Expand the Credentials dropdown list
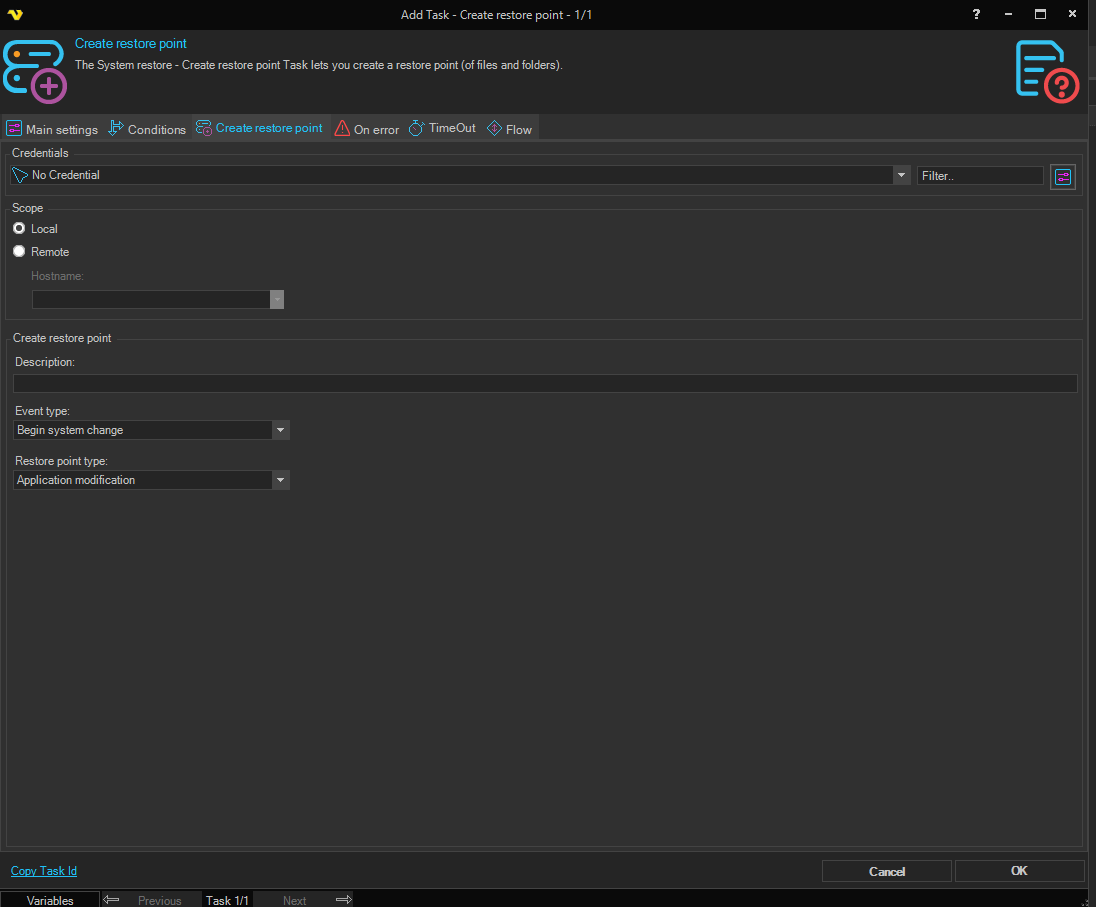The image size is (1096, 907). (x=900, y=175)
